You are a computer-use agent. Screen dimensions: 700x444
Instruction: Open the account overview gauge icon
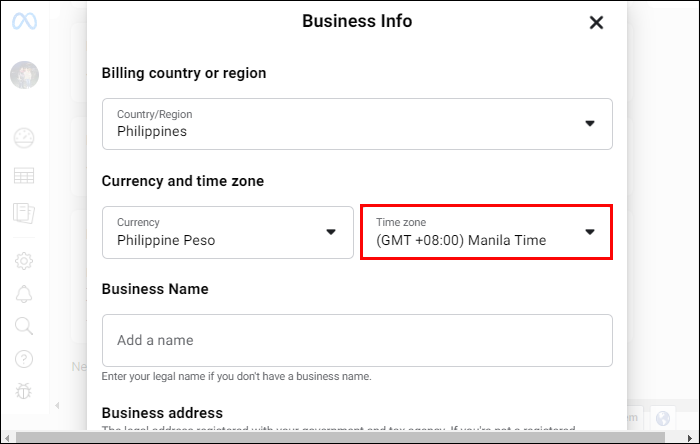(x=24, y=138)
